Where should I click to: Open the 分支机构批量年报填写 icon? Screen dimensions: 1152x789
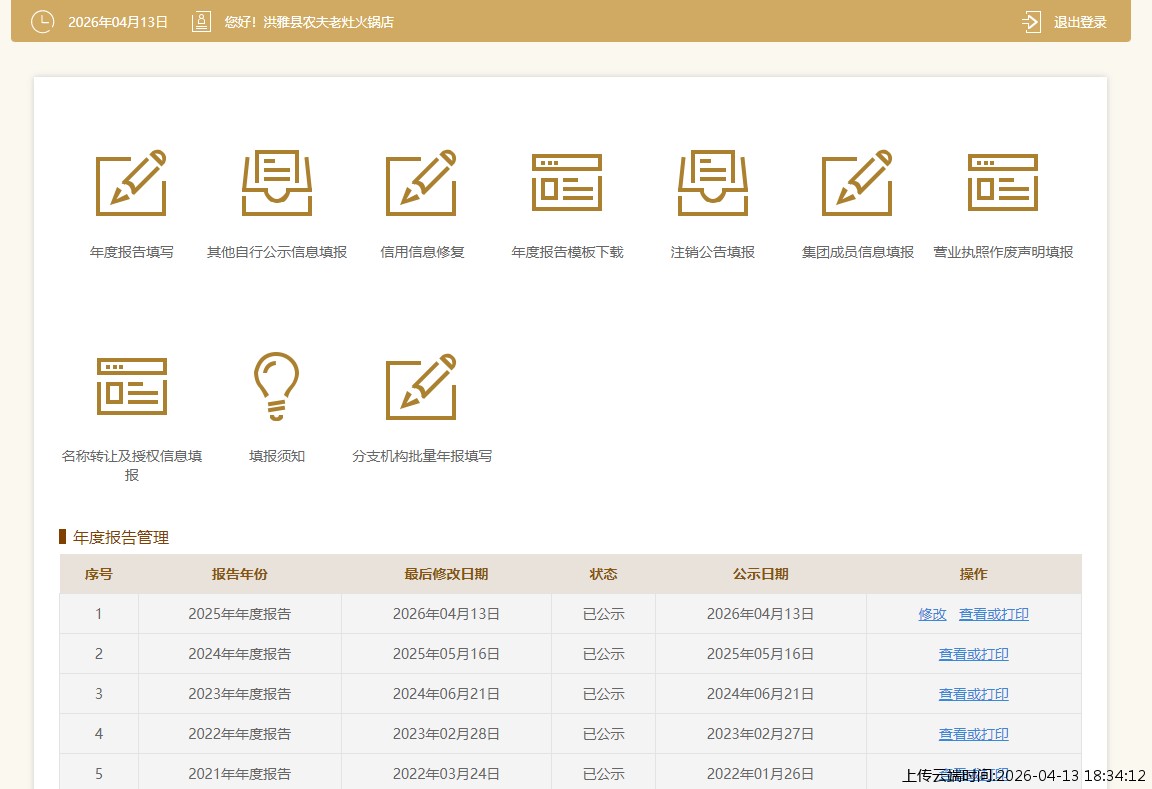click(422, 386)
